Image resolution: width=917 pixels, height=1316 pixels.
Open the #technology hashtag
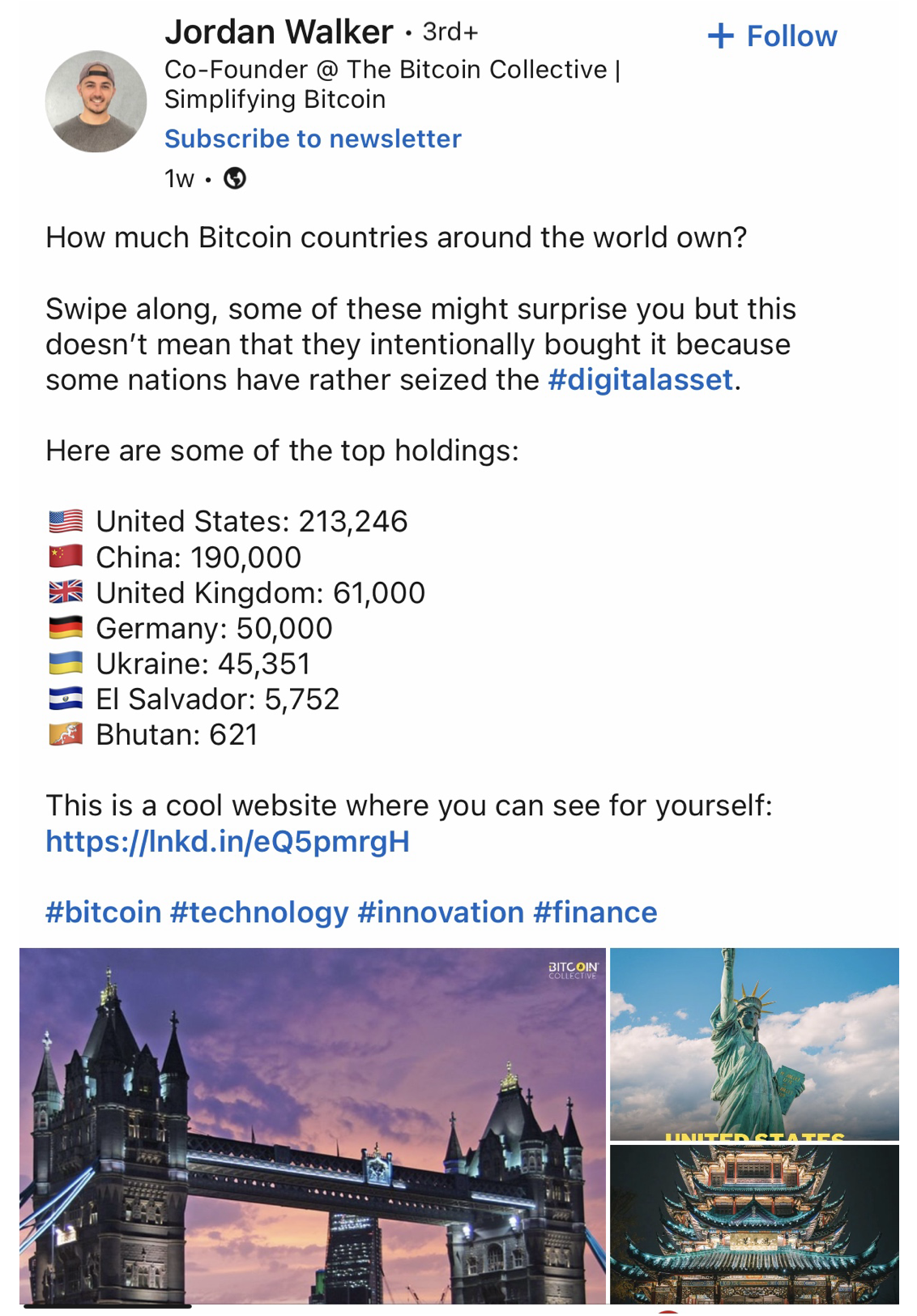tap(259, 912)
